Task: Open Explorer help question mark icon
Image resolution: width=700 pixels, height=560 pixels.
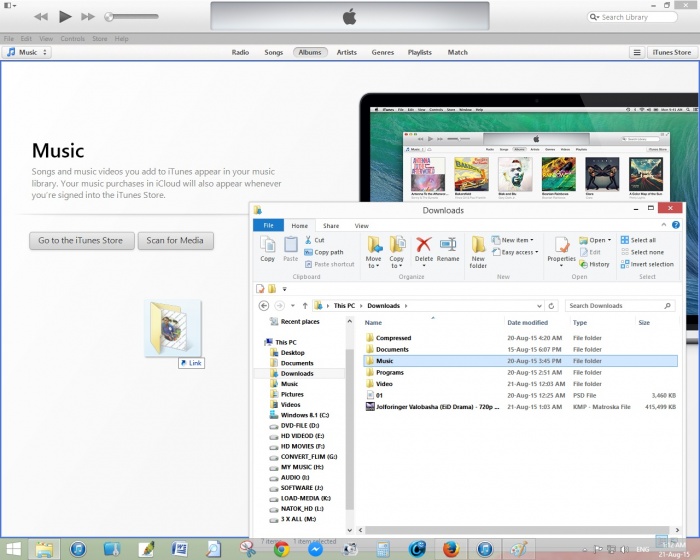Action: [676, 226]
